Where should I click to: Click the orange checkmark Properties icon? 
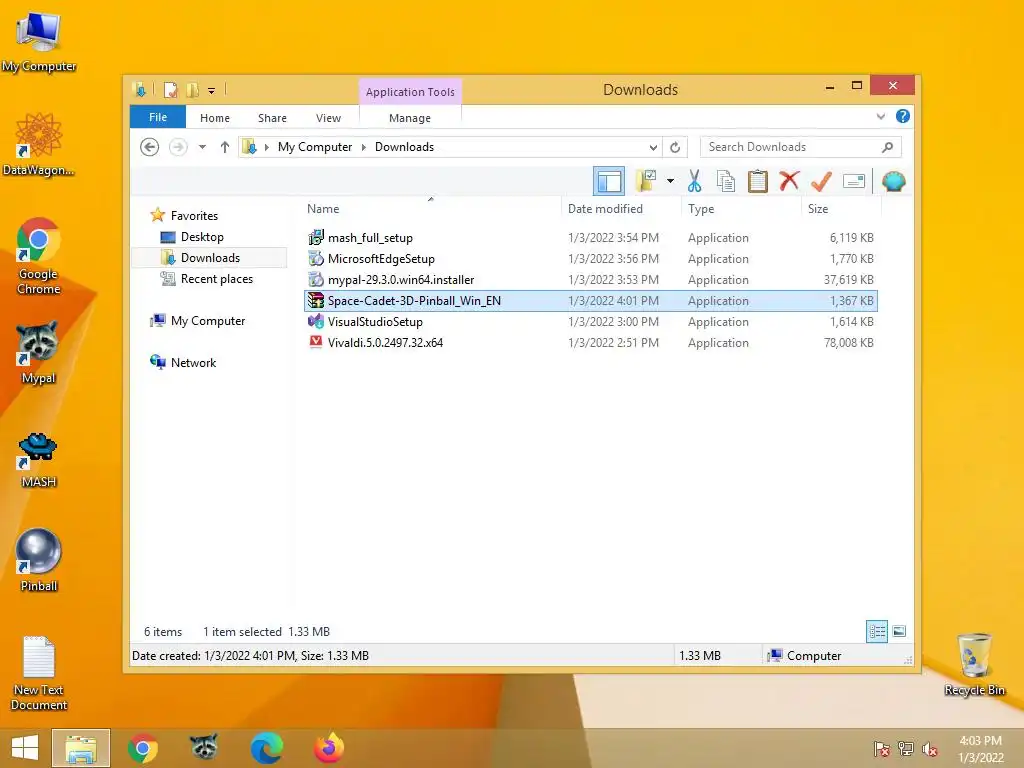[x=821, y=181]
